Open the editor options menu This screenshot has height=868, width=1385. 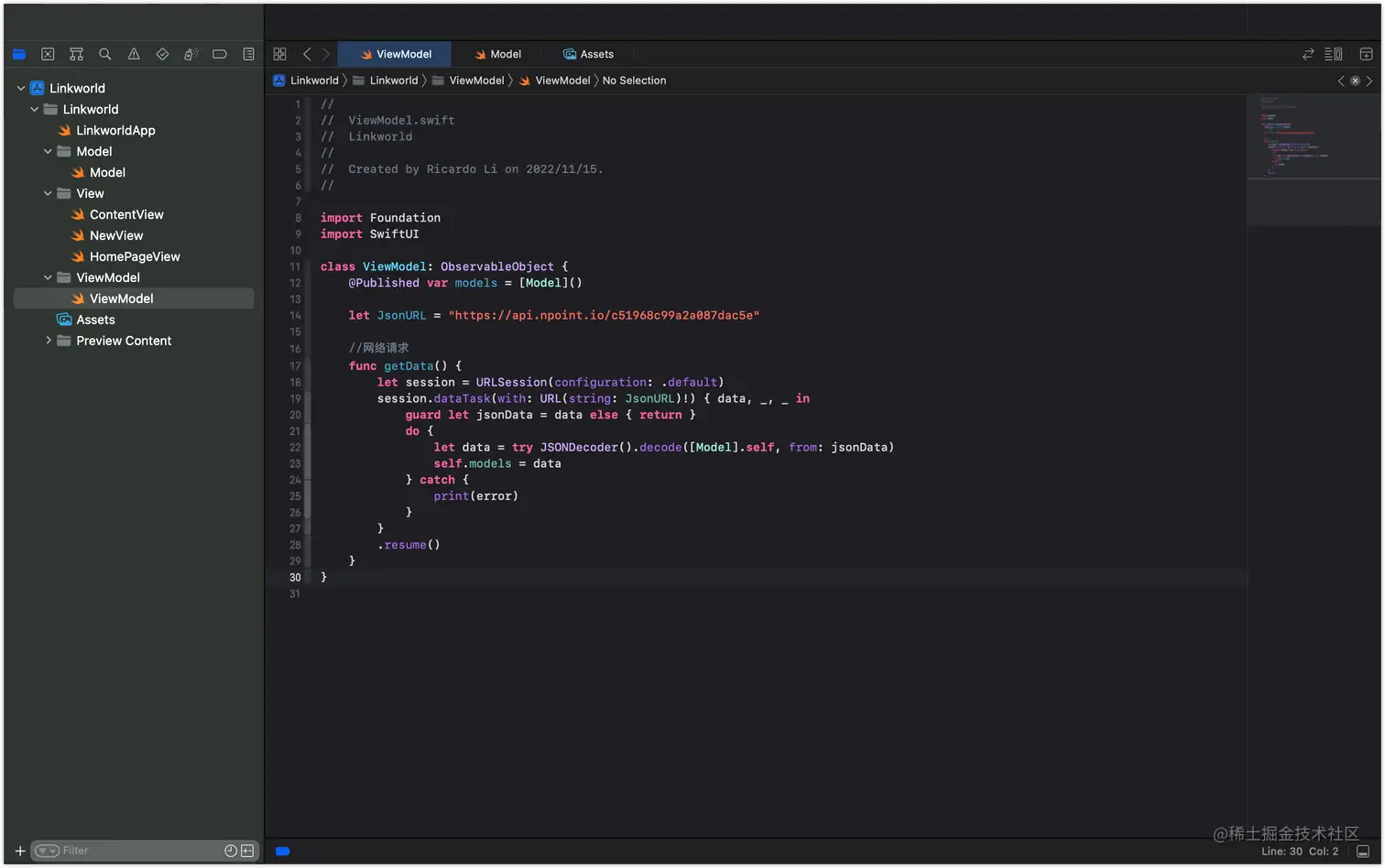1334,54
